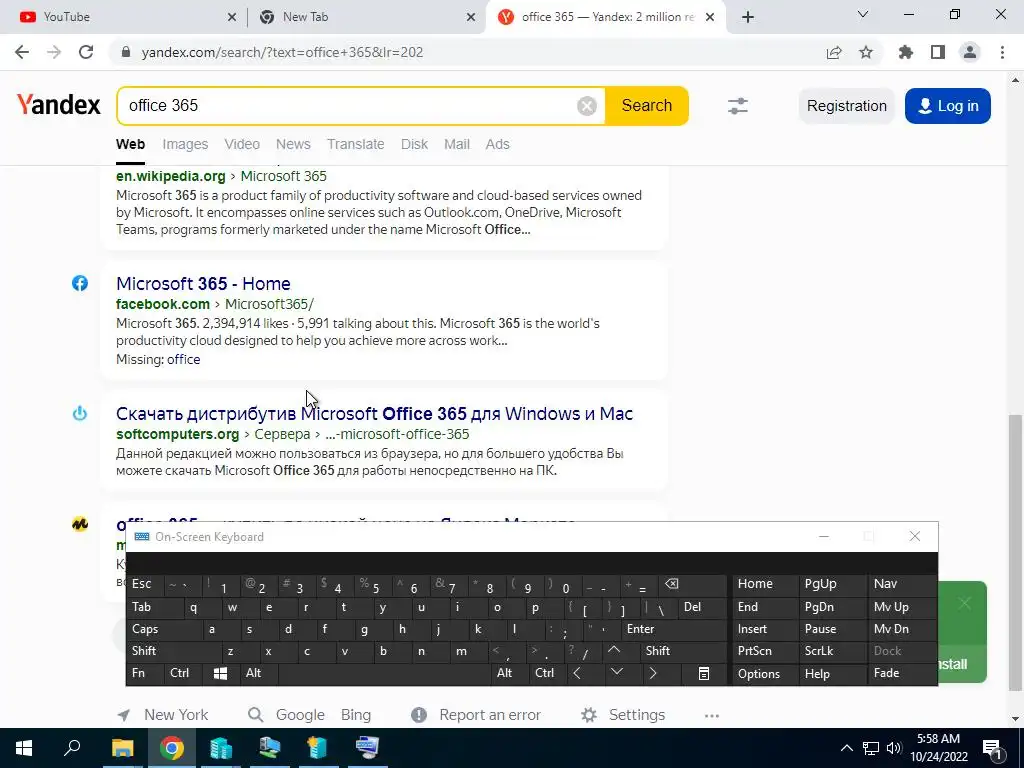Screen dimensions: 1024x768
Task: Toggle right Shift key on On-Screen Keyboard
Action: click(x=683, y=650)
